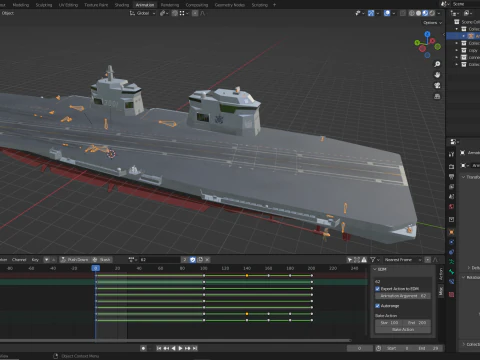480x360 pixels.
Task: Open the viewport Options dropdown
Action: tap(432, 23)
